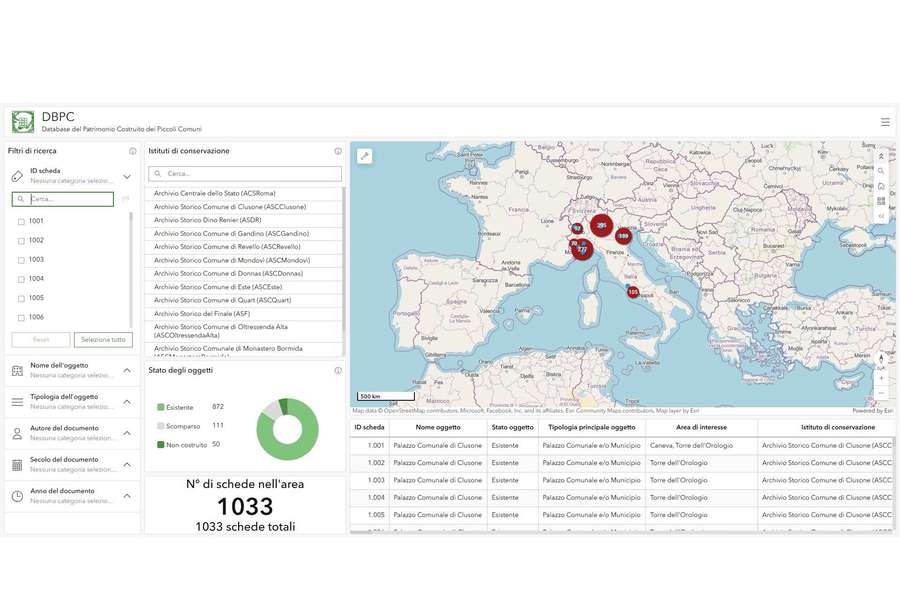Viewport: 900px width, 600px height.
Task: Click the Stato oggetto column header
Action: 513,428
